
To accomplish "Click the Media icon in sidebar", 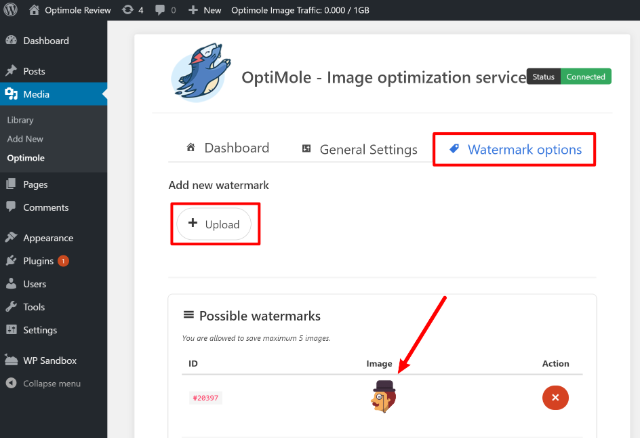I will point(11,94).
